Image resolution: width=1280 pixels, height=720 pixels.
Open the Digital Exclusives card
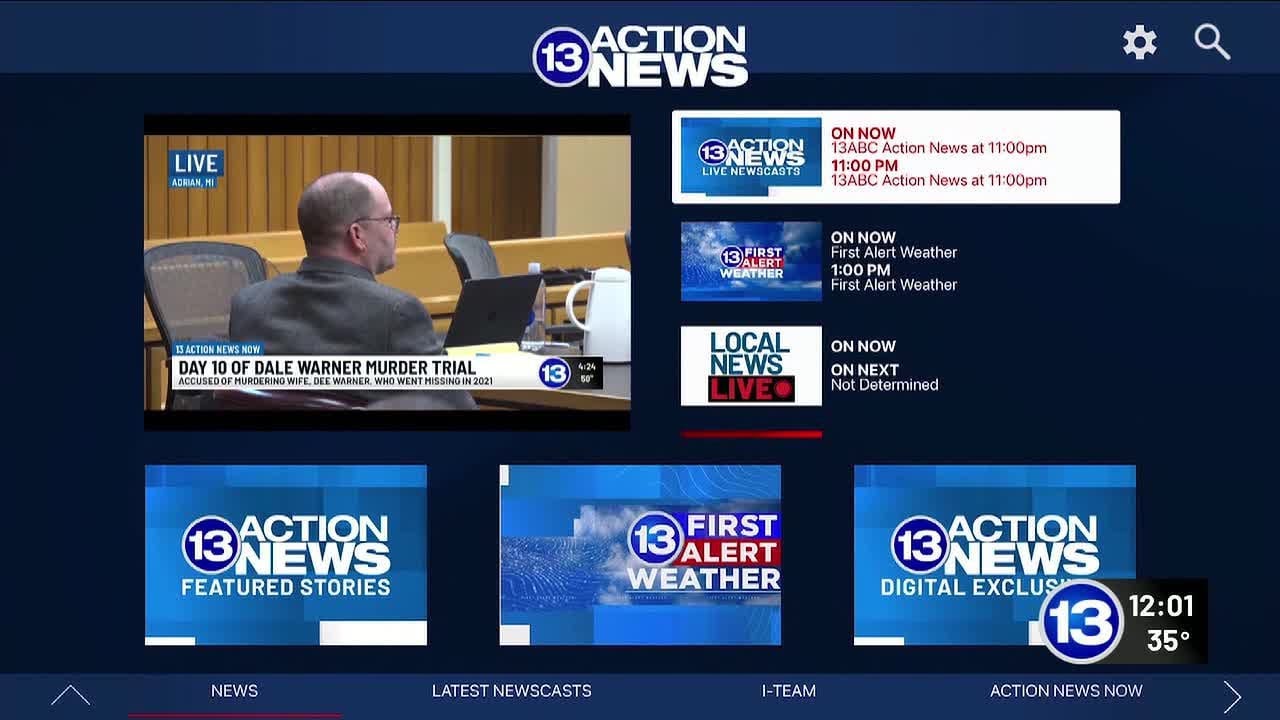click(x=995, y=555)
